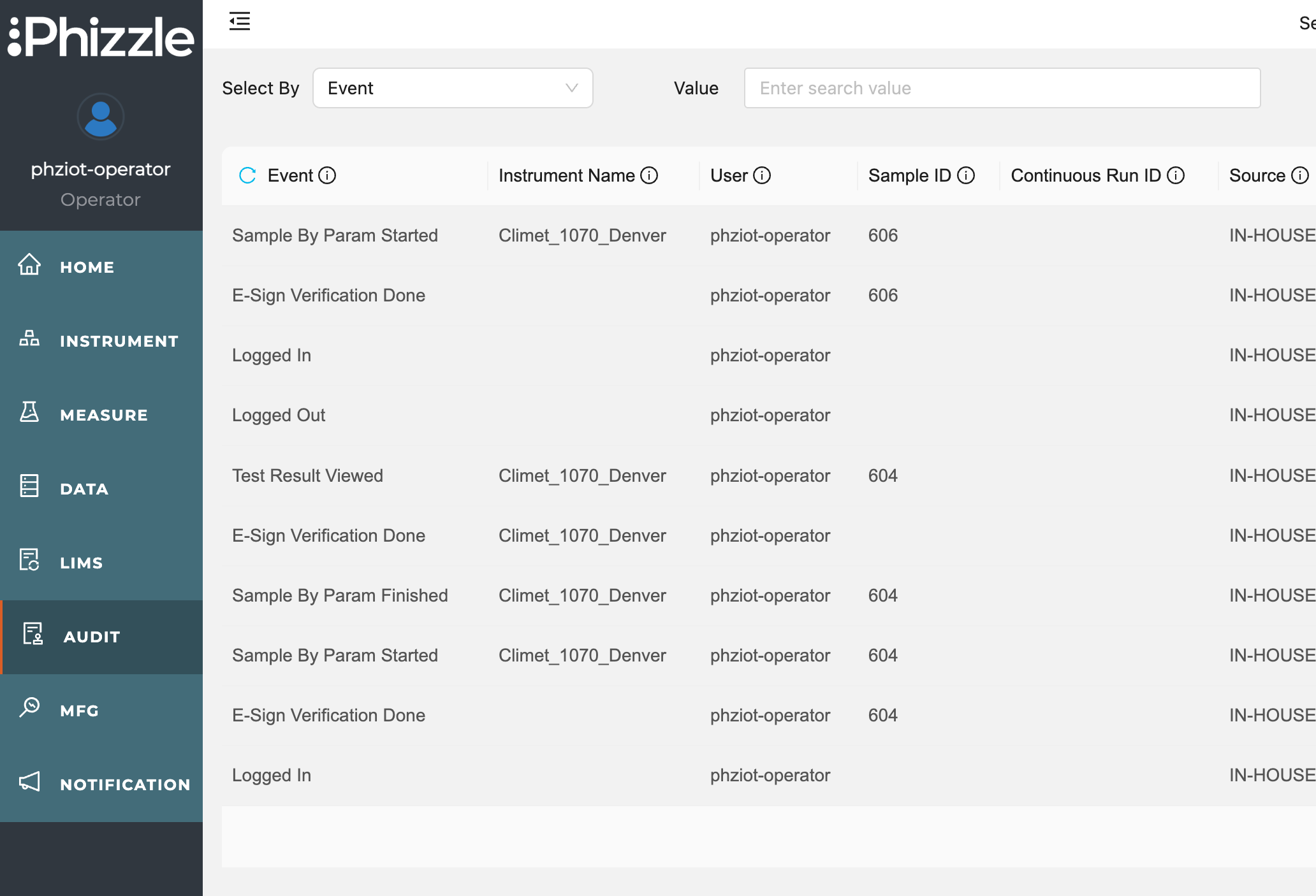Viewport: 1316px width, 896px height.
Task: Click the phziot-operator profile avatar
Action: click(x=100, y=116)
